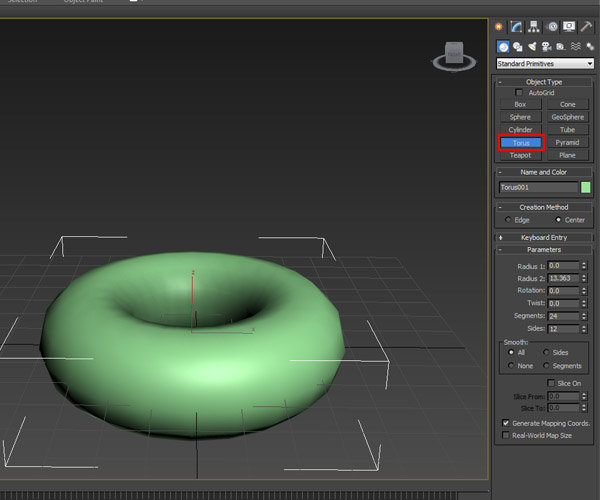Select the Smooth None option
Viewport: 600px width, 500px height.
coord(511,366)
